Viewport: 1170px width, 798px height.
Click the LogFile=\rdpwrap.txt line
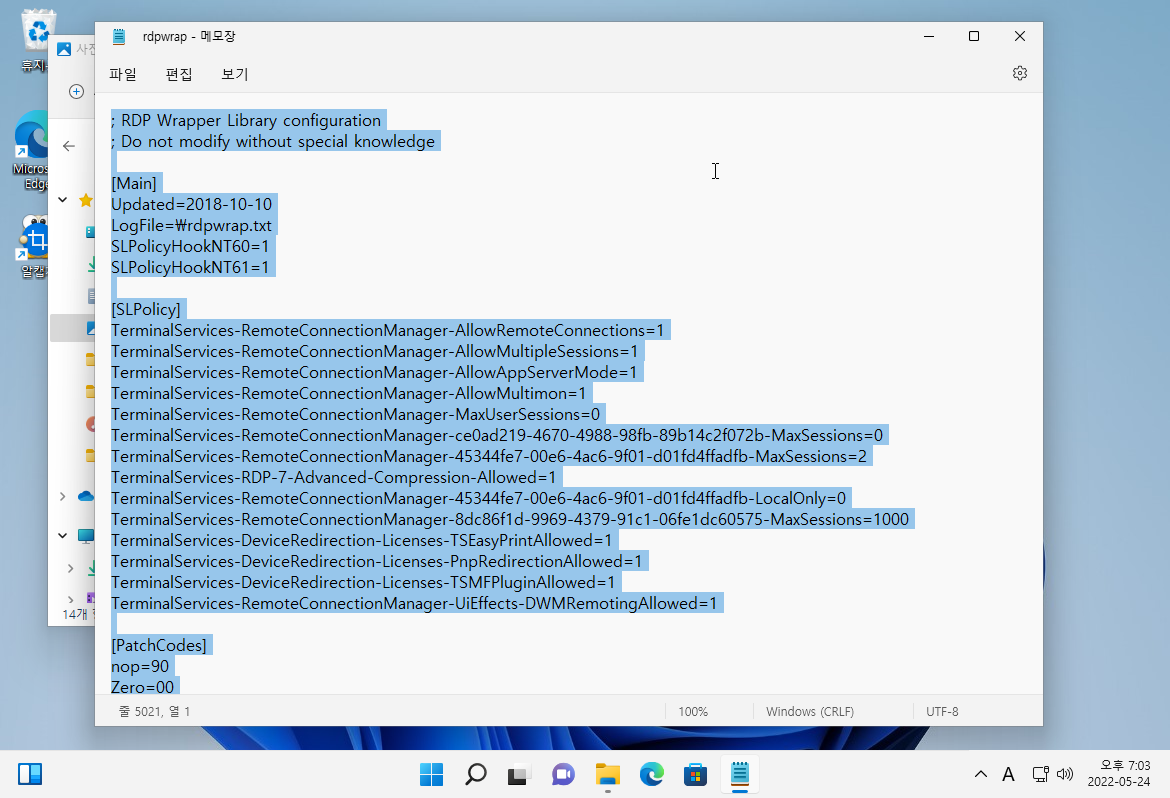click(192, 225)
